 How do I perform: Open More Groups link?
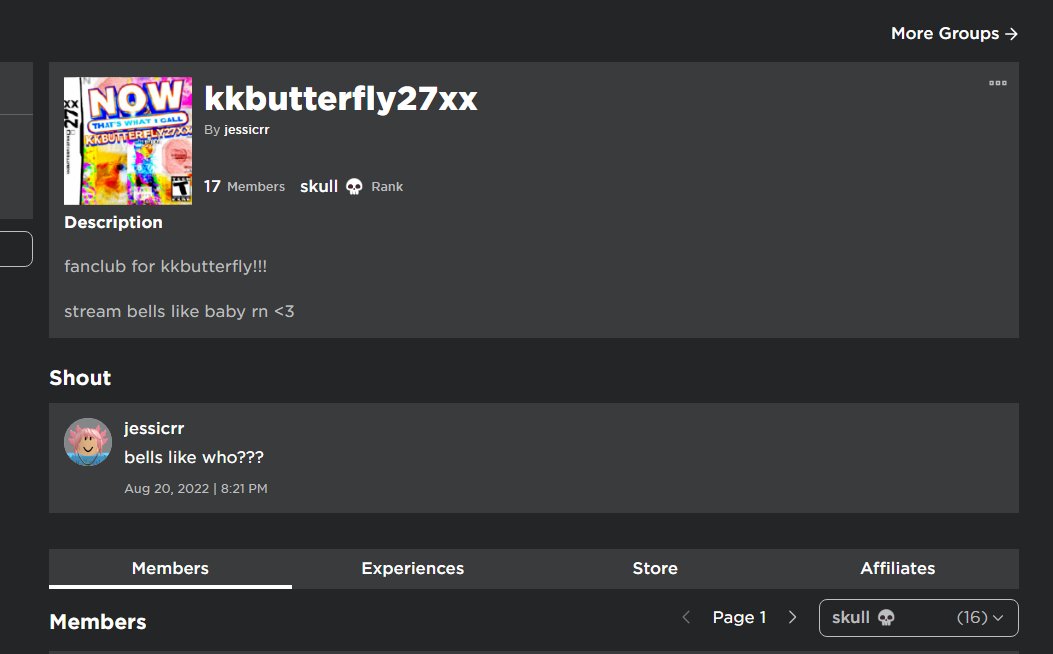coord(954,34)
